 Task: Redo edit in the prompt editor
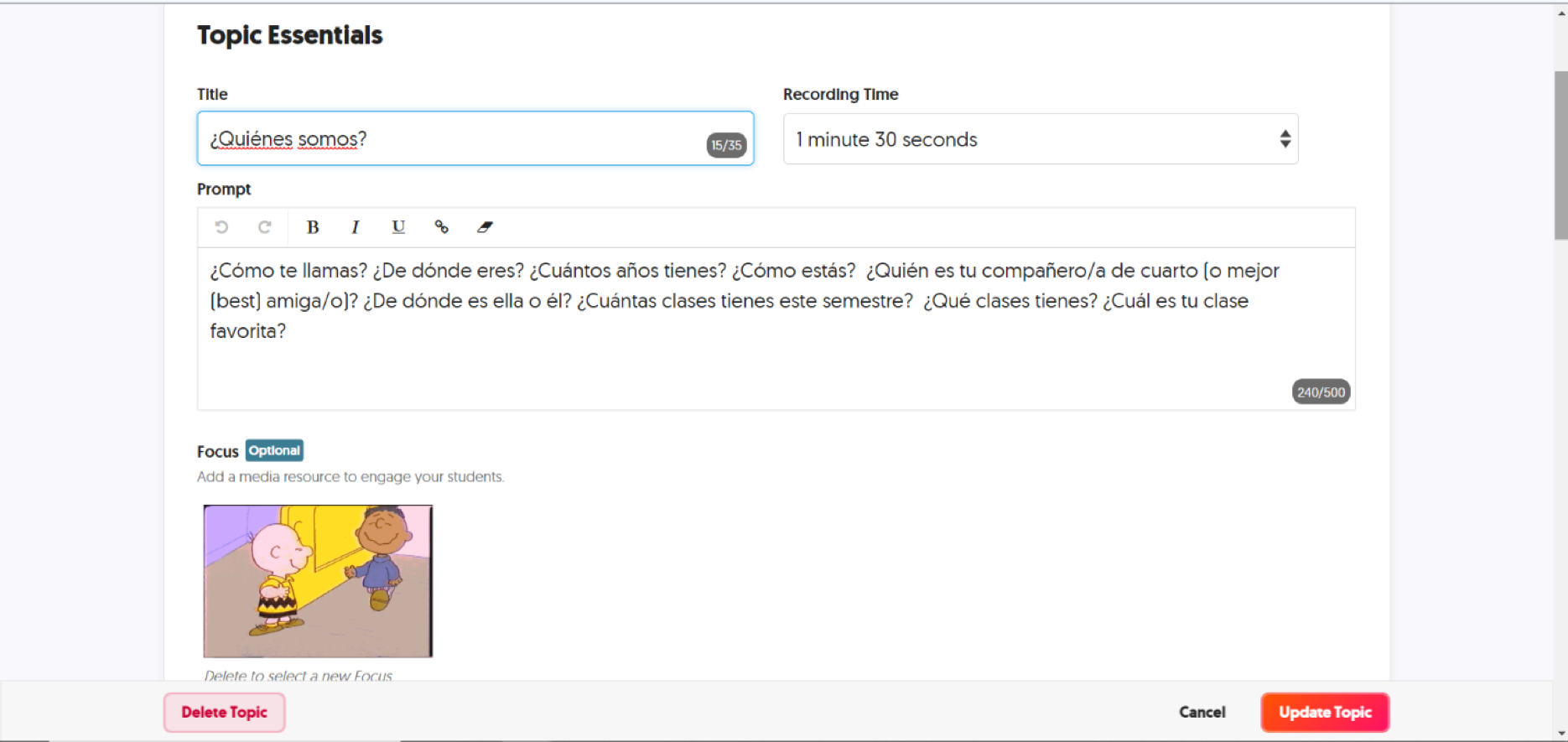(x=264, y=227)
